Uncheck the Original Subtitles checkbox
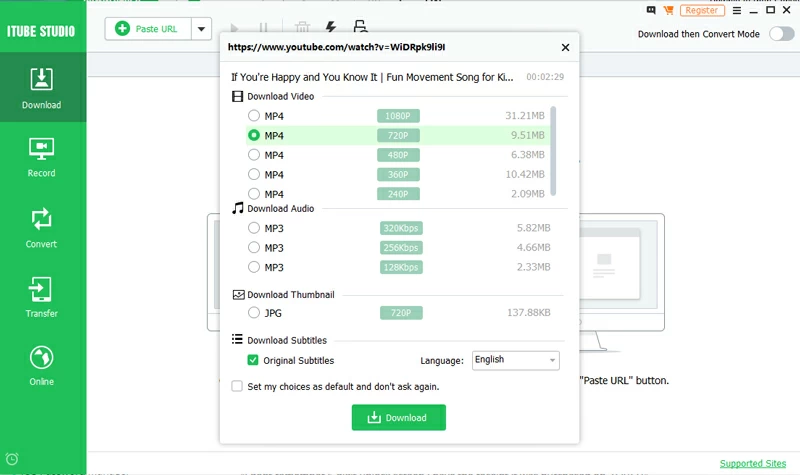800x475 pixels. click(x=253, y=360)
